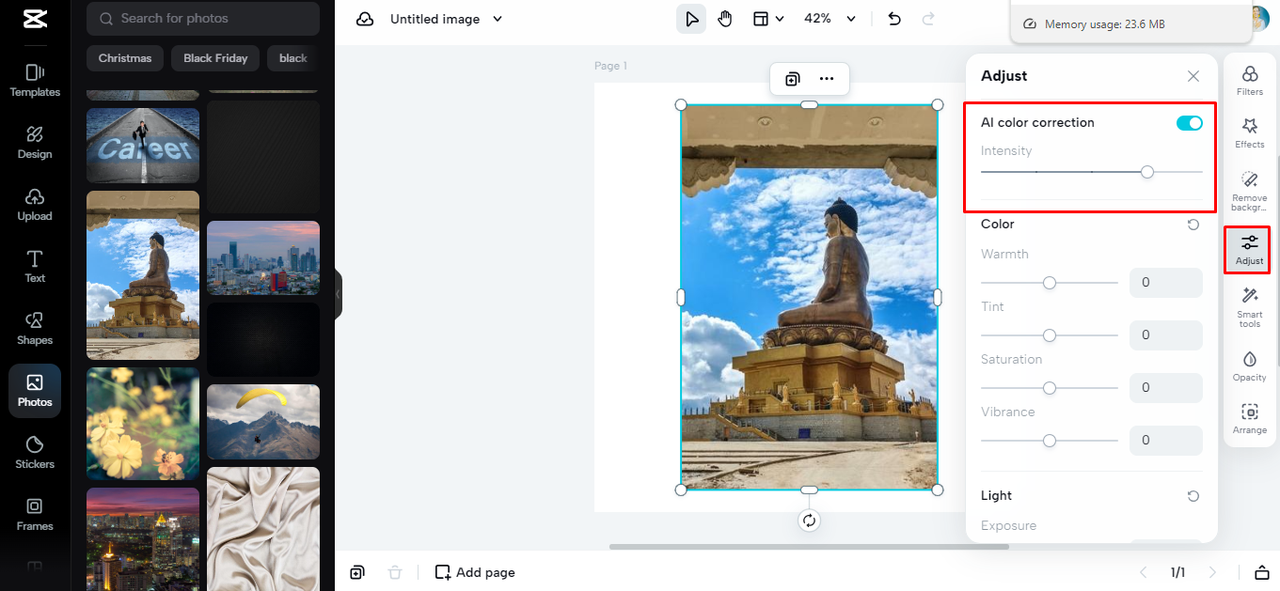
Task: Click the Search for photos field
Action: coord(203,18)
